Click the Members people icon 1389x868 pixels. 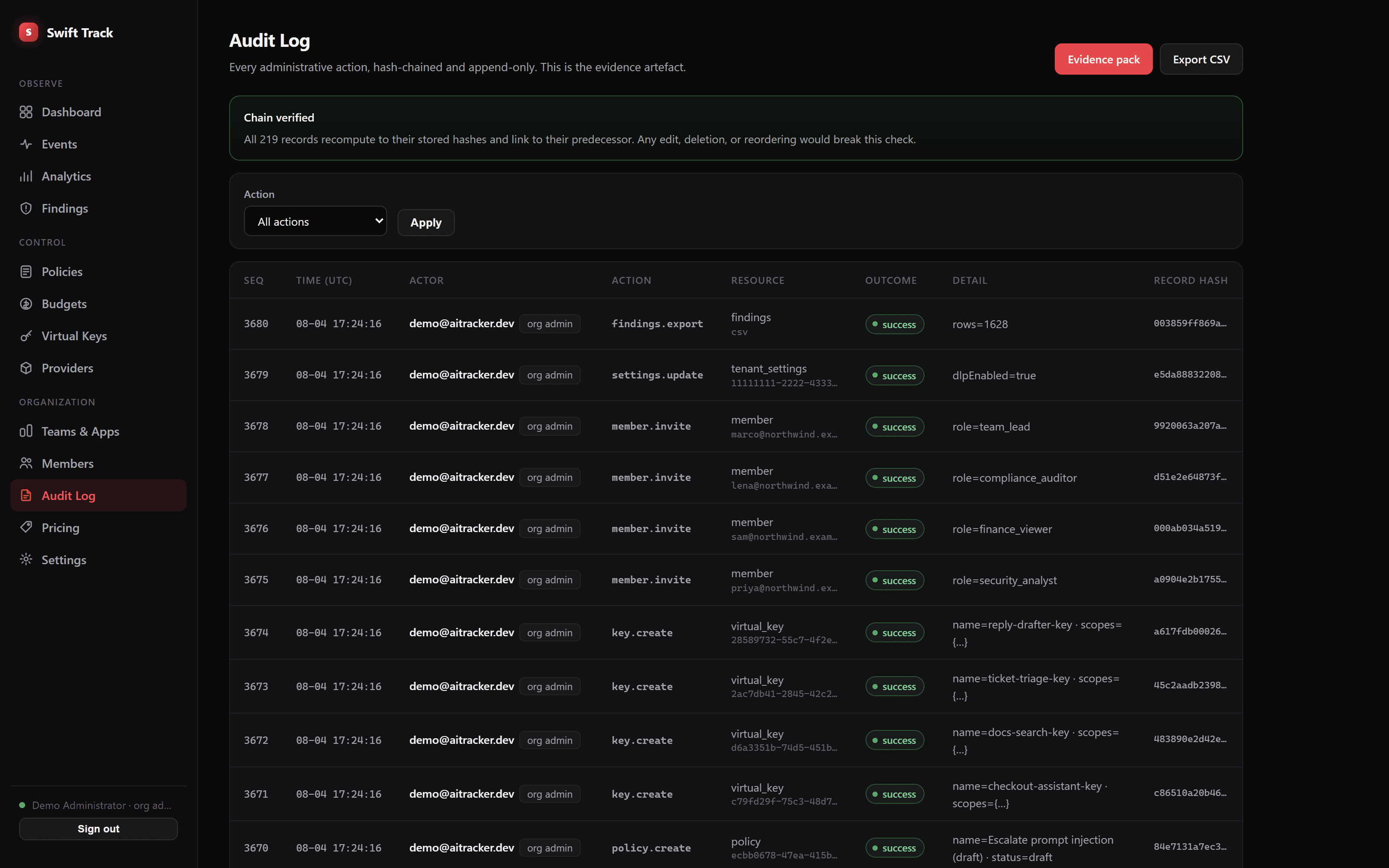(26, 463)
